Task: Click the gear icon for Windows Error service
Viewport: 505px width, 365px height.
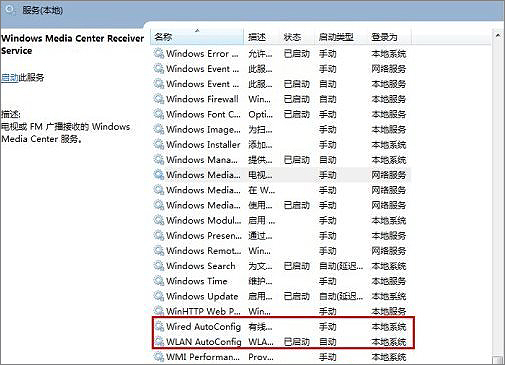Action: (x=159, y=53)
